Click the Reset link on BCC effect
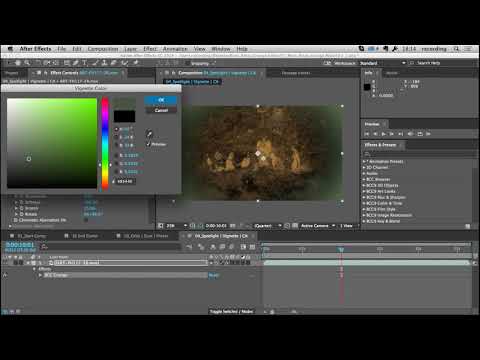480x360 pixels. [x=213, y=275]
